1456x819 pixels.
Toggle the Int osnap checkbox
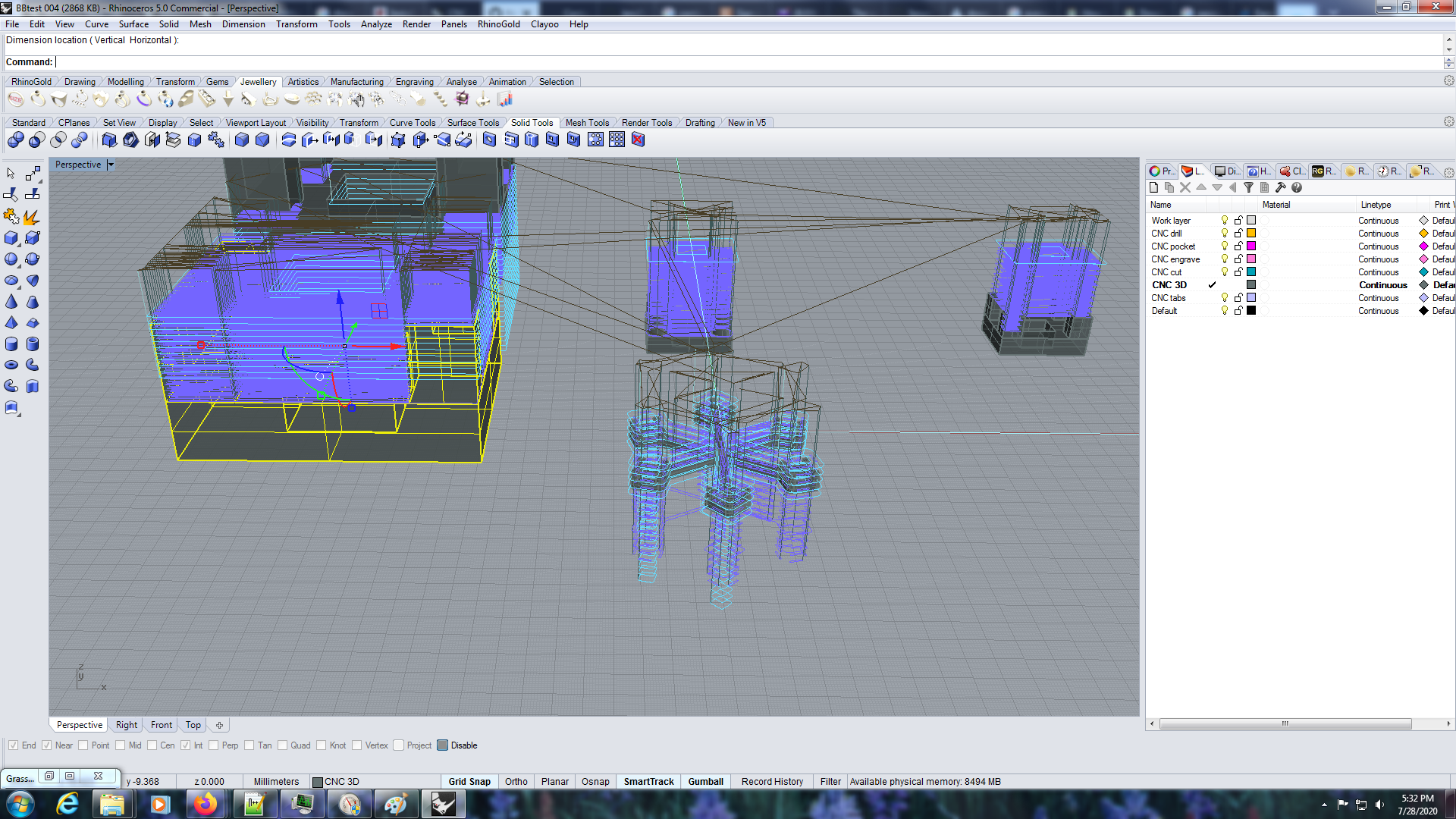tap(186, 745)
